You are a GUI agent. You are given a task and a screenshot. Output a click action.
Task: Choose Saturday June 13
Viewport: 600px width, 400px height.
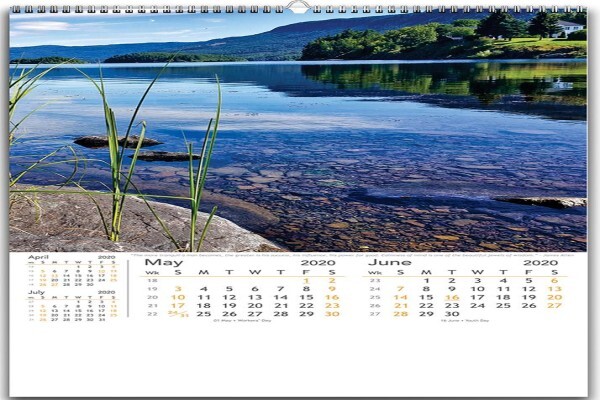point(554,289)
